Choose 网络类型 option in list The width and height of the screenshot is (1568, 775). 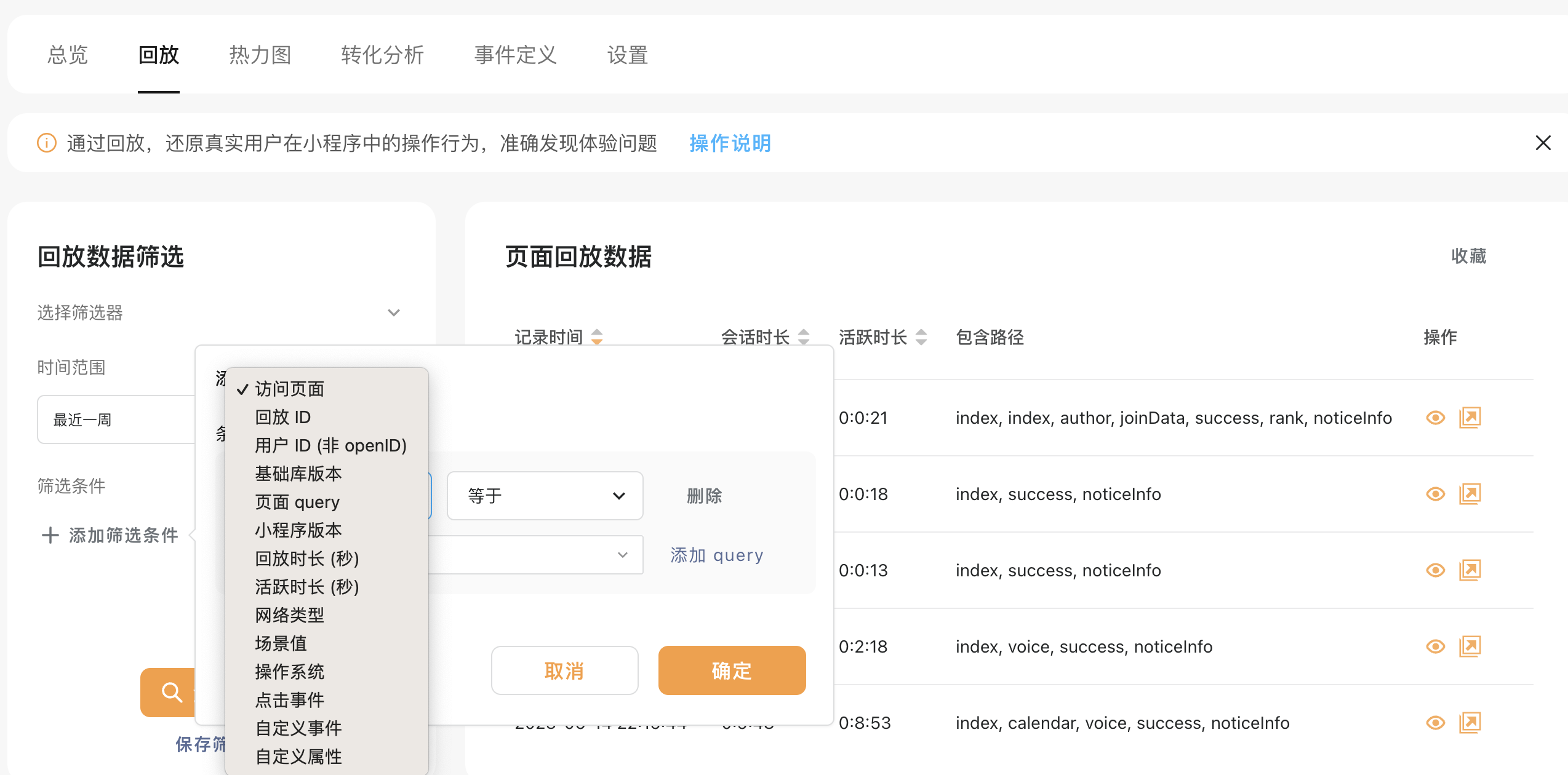[289, 615]
